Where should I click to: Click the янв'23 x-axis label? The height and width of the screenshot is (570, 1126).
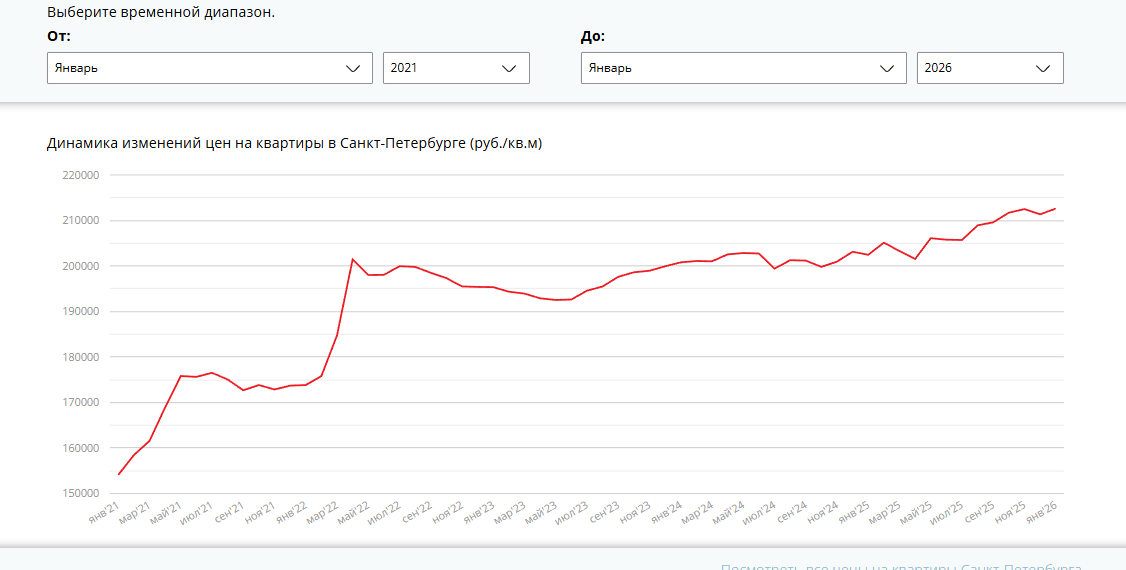point(480,513)
